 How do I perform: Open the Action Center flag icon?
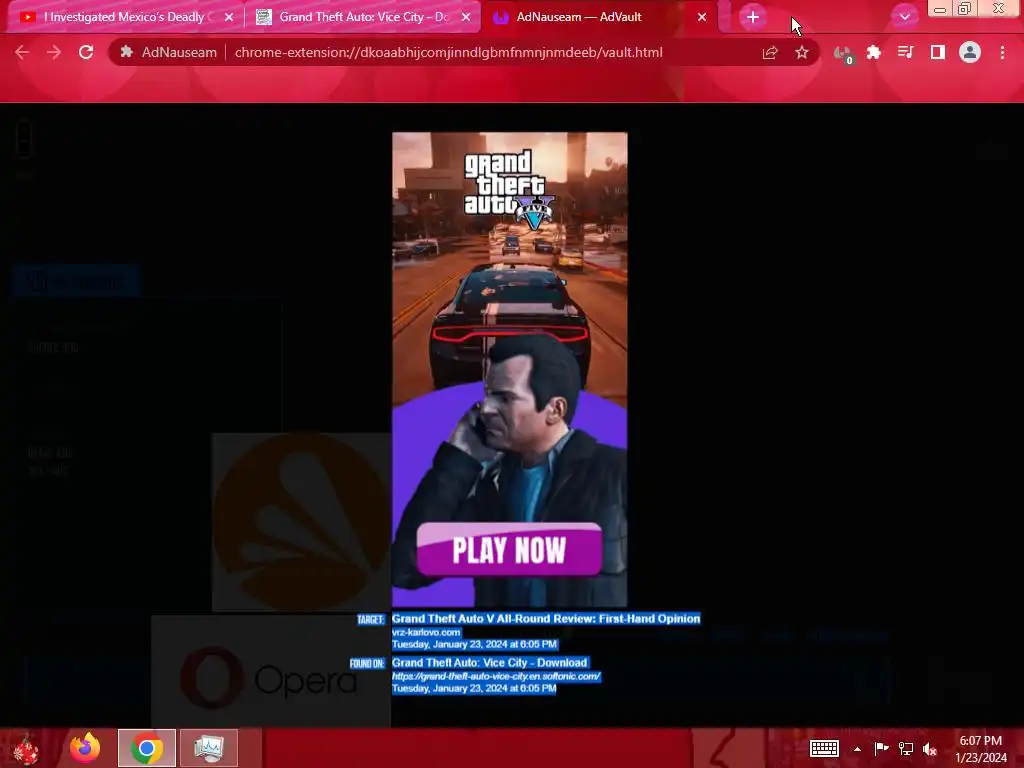881,748
